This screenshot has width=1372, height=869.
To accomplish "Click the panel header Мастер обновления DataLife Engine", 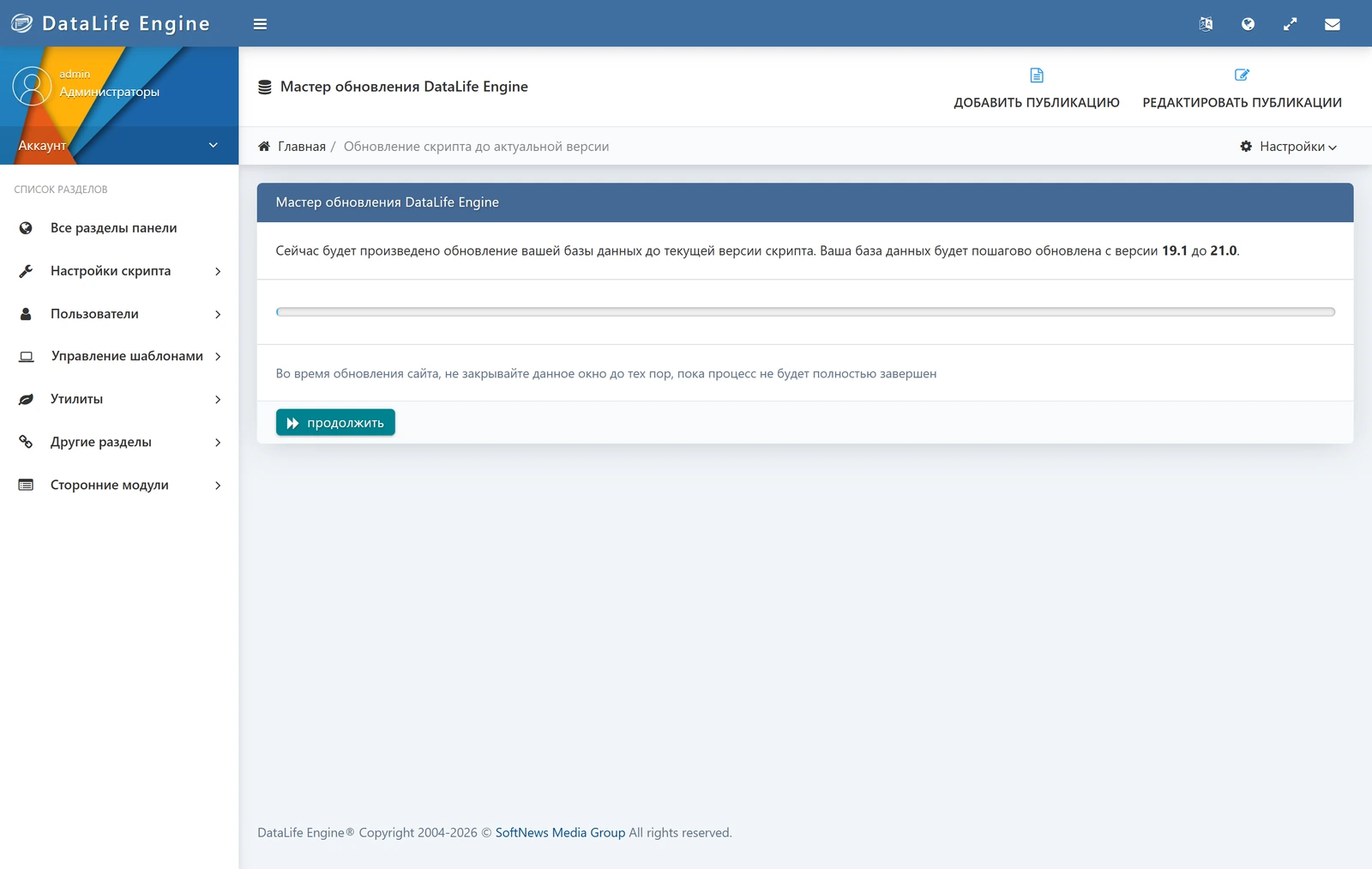I will point(805,202).
